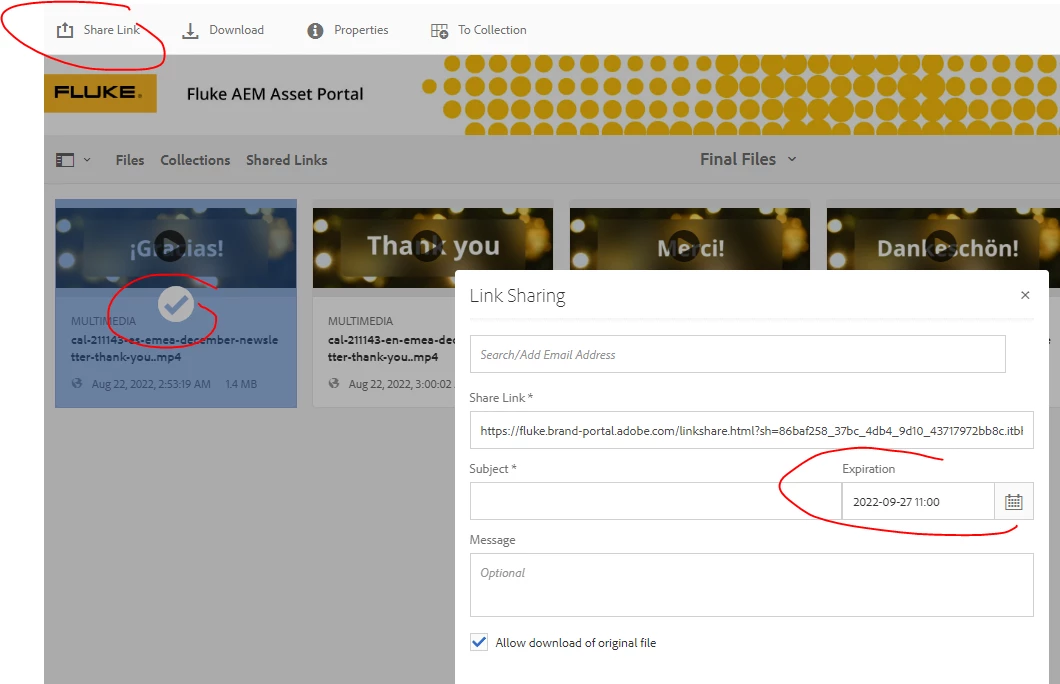Click the Fluke AEM Asset Portal title
The width and height of the screenshot is (1060, 684).
point(274,94)
